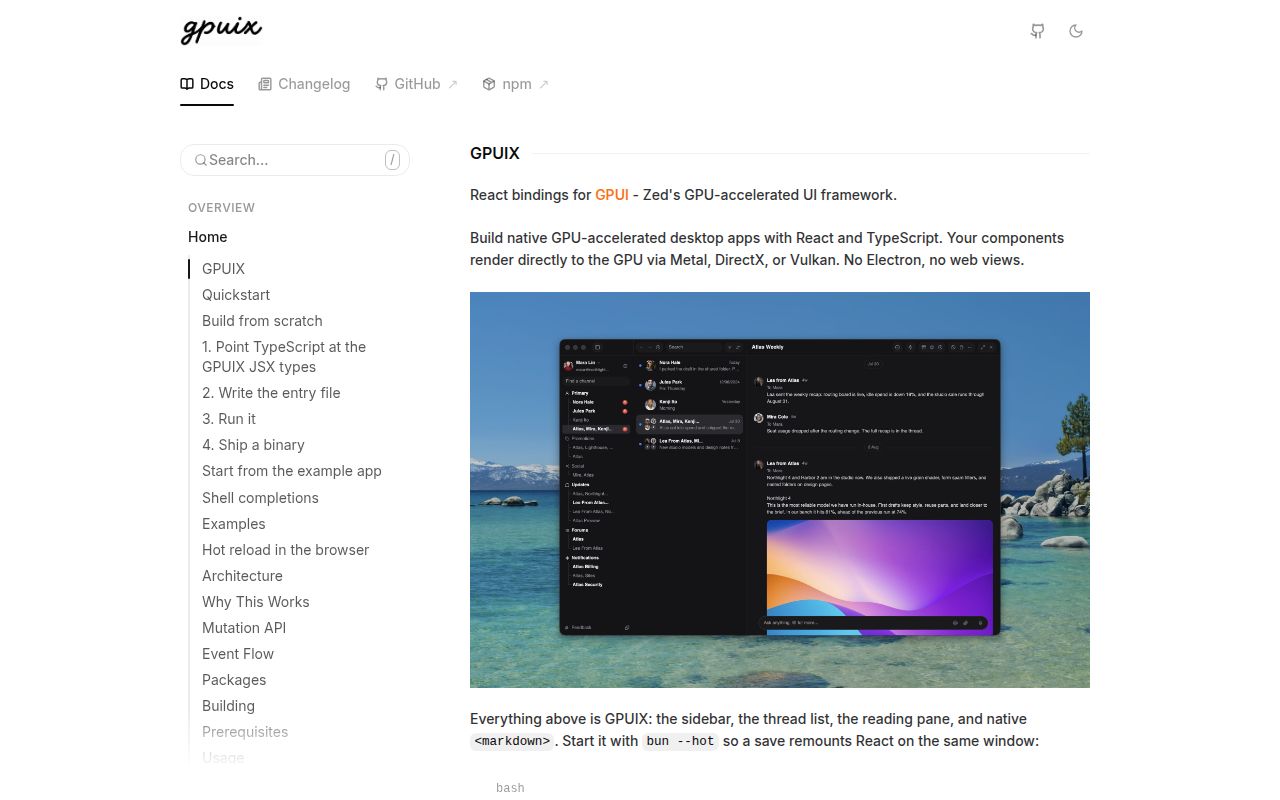Open the GitHub icon in header
This screenshot has width=1280, height=800.
click(1038, 31)
